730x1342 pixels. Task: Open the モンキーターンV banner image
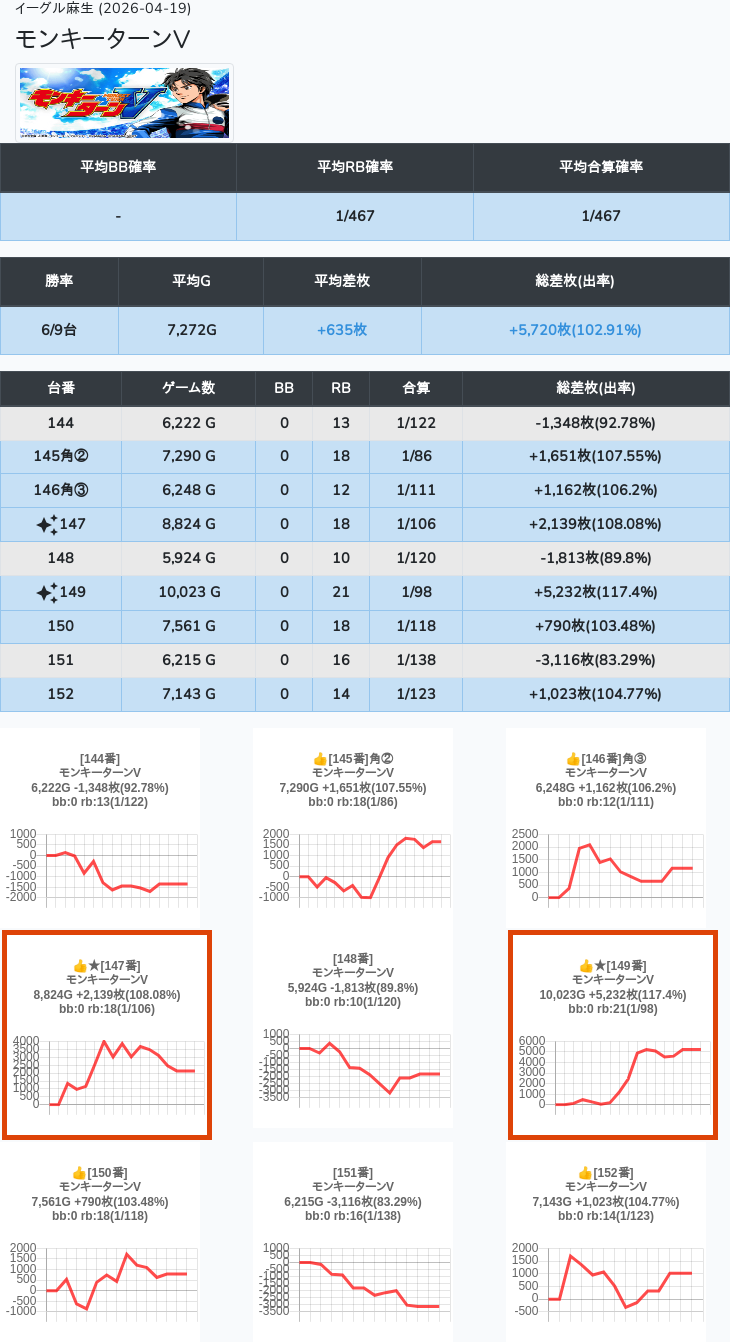pyautogui.click(x=125, y=103)
